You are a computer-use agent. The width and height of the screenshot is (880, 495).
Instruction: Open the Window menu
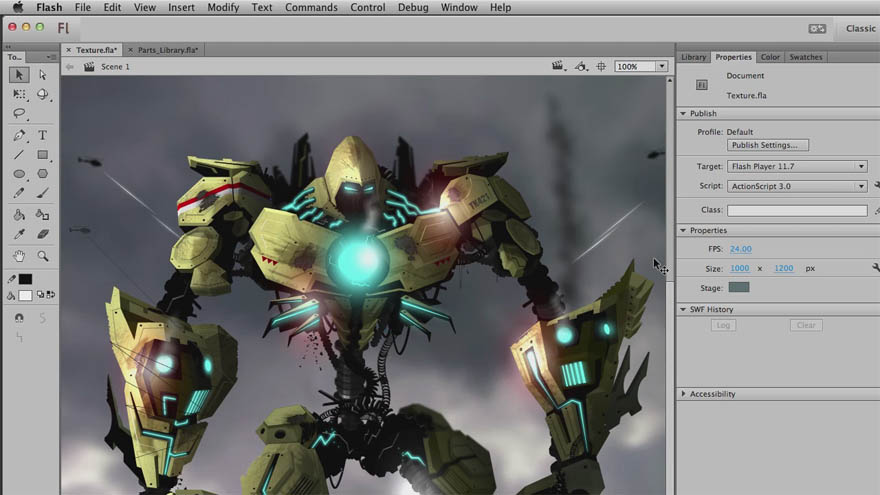tap(459, 7)
